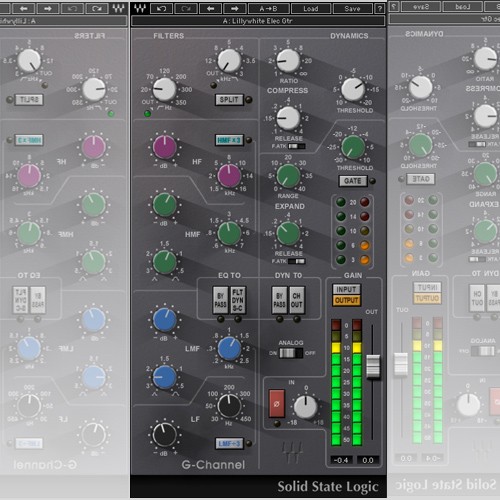
Task: Click the preset name bar Lillywhite Elec Gtr
Action: 258,21
